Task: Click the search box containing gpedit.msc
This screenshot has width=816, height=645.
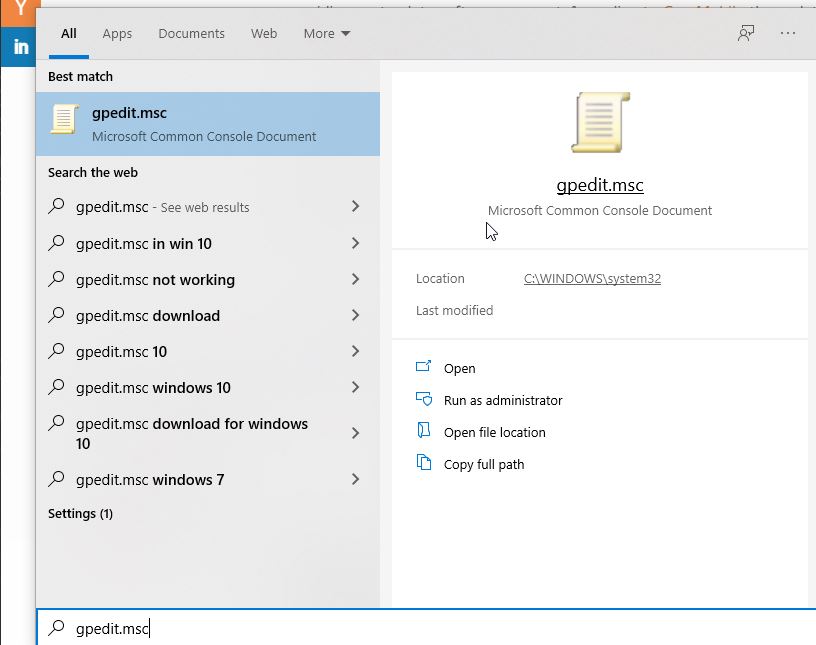Action: (426, 628)
